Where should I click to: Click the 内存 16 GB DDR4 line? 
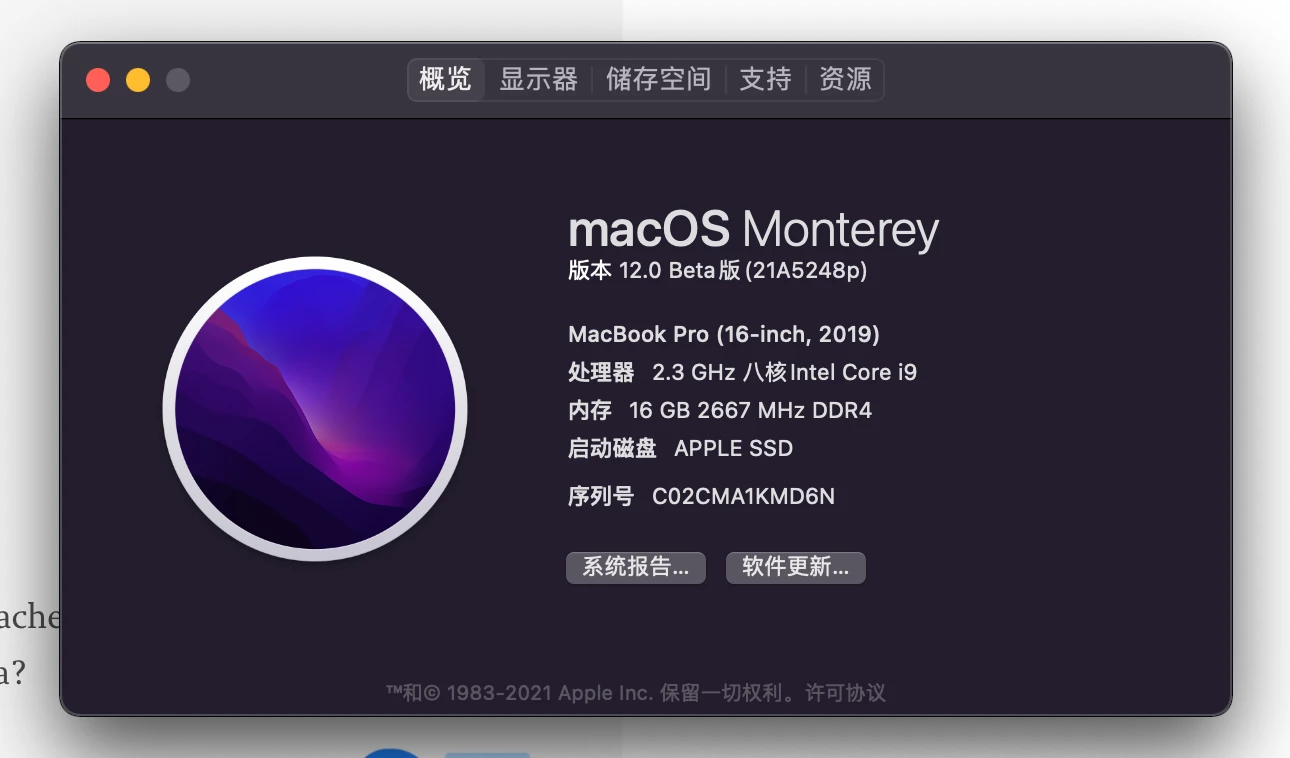coord(720,410)
